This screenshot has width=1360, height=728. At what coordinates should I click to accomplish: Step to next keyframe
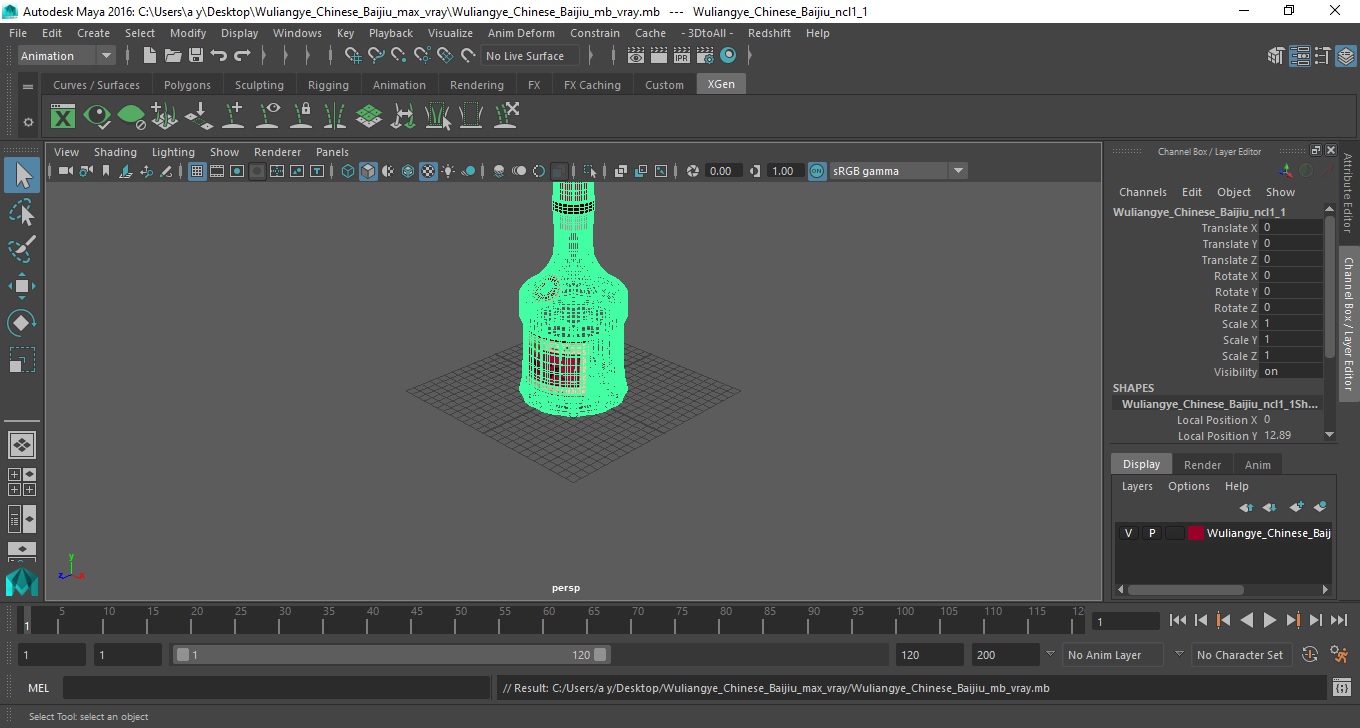point(1293,621)
